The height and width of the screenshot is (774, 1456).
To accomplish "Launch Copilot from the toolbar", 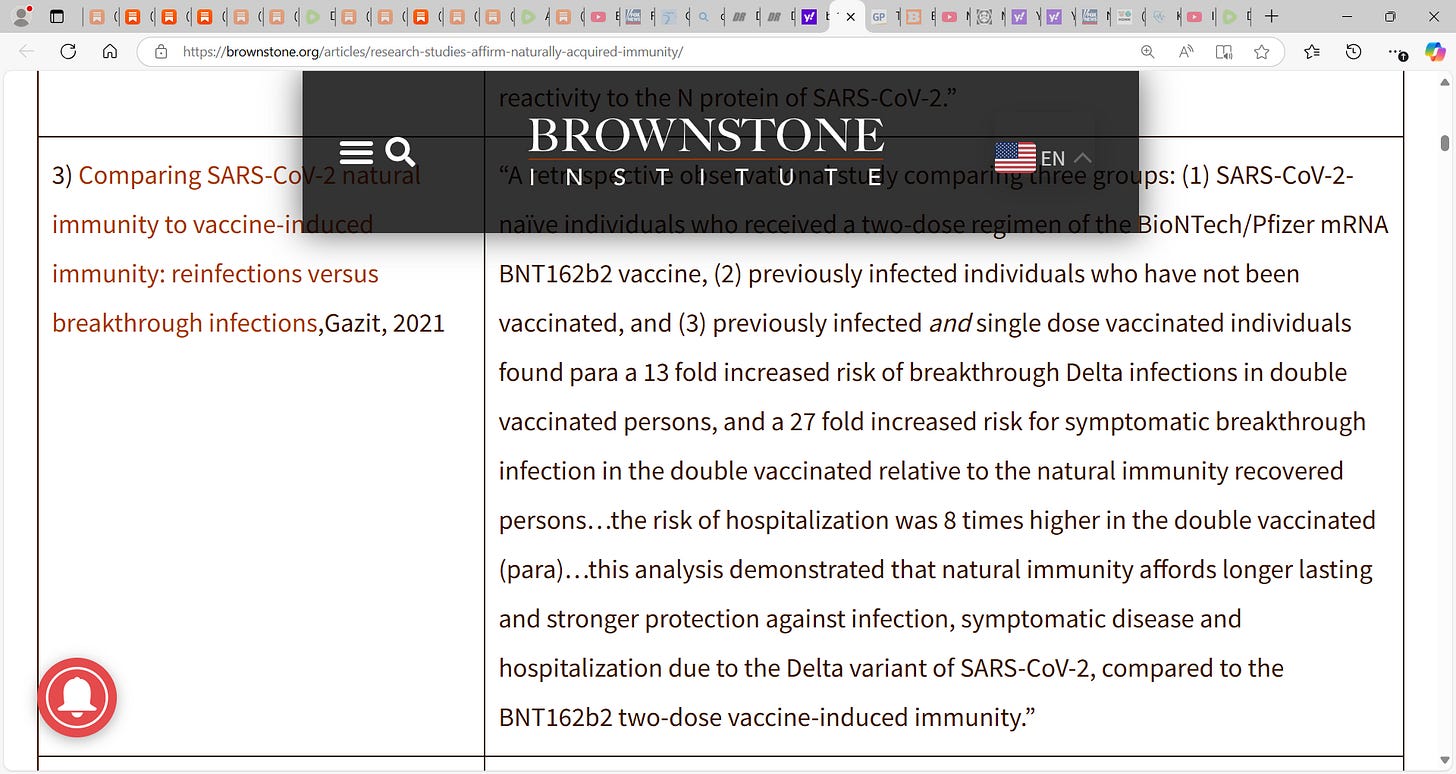I will pos(1435,52).
